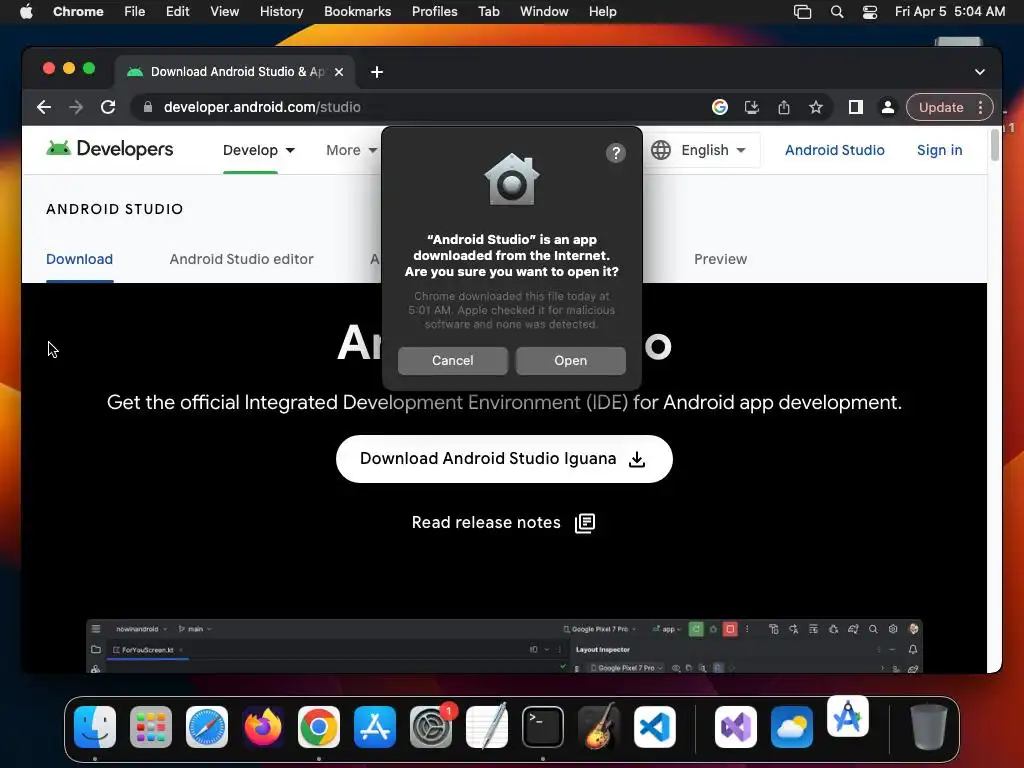Click the page vertical scrollbar
1024x768 pixels.
(x=995, y=144)
